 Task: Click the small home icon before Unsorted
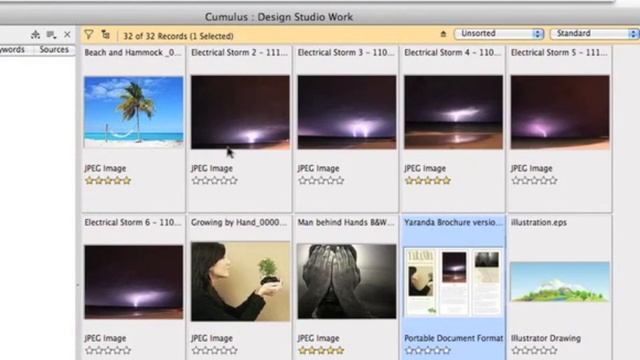pos(443,34)
